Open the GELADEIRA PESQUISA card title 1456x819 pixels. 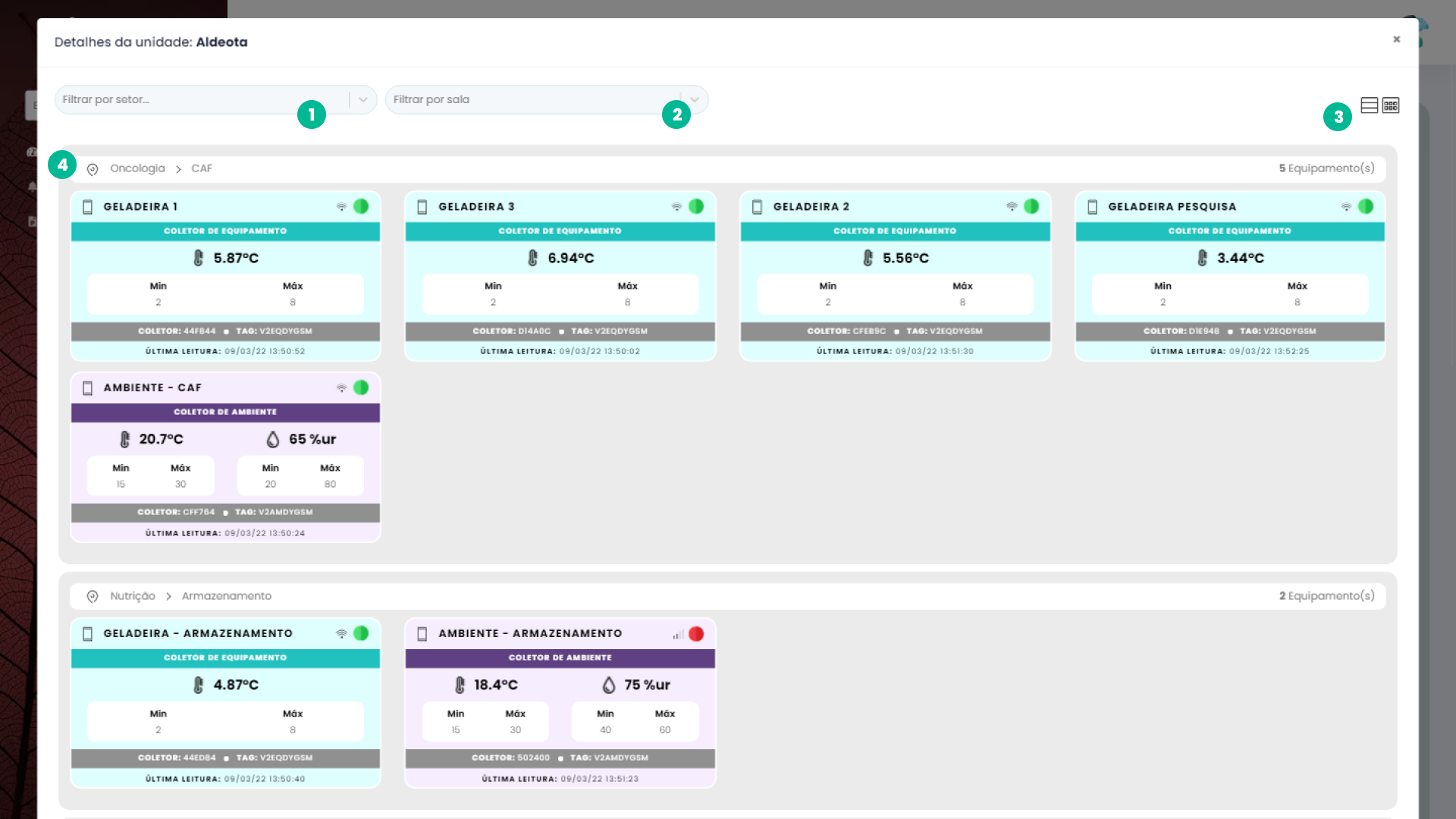pos(1172,207)
